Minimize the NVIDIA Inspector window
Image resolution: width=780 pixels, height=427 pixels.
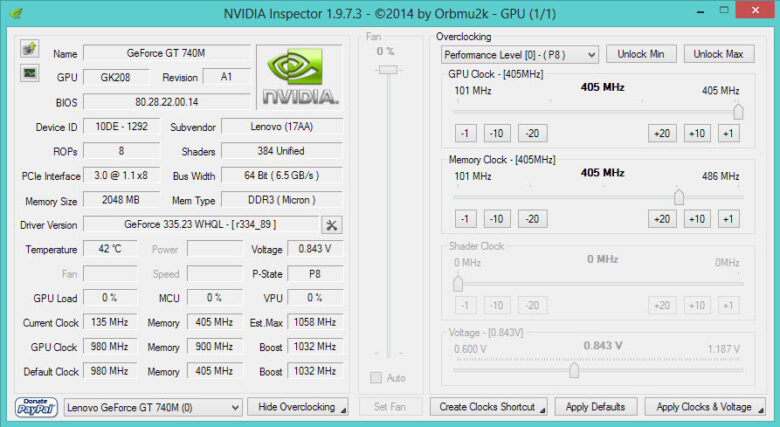(700, 11)
